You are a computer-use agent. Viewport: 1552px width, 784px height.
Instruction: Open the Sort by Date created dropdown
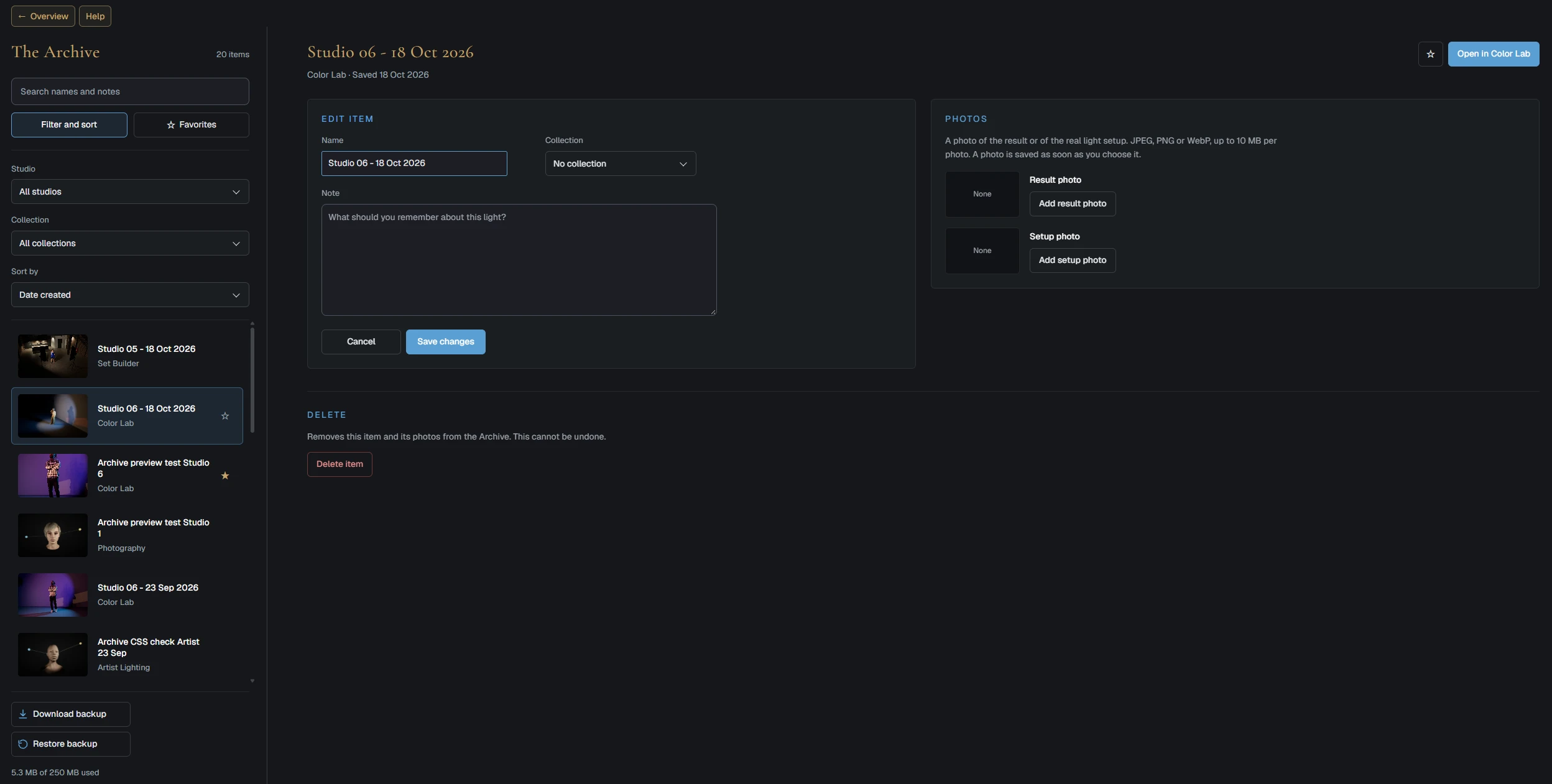130,295
